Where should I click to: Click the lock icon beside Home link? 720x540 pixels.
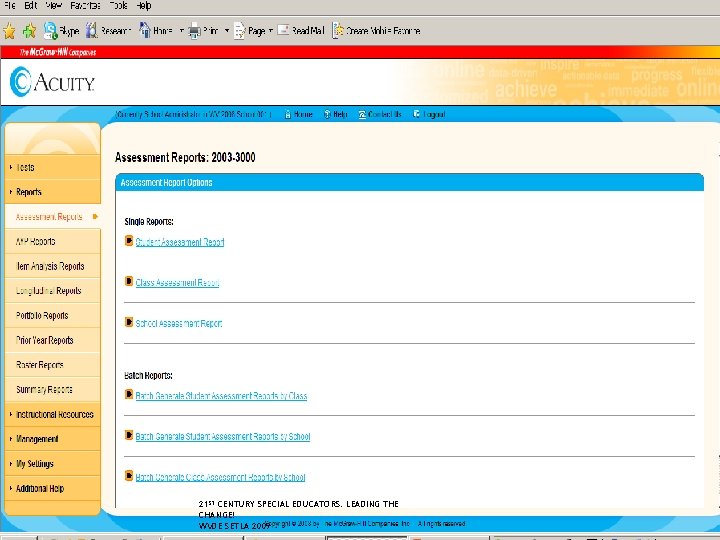point(288,114)
